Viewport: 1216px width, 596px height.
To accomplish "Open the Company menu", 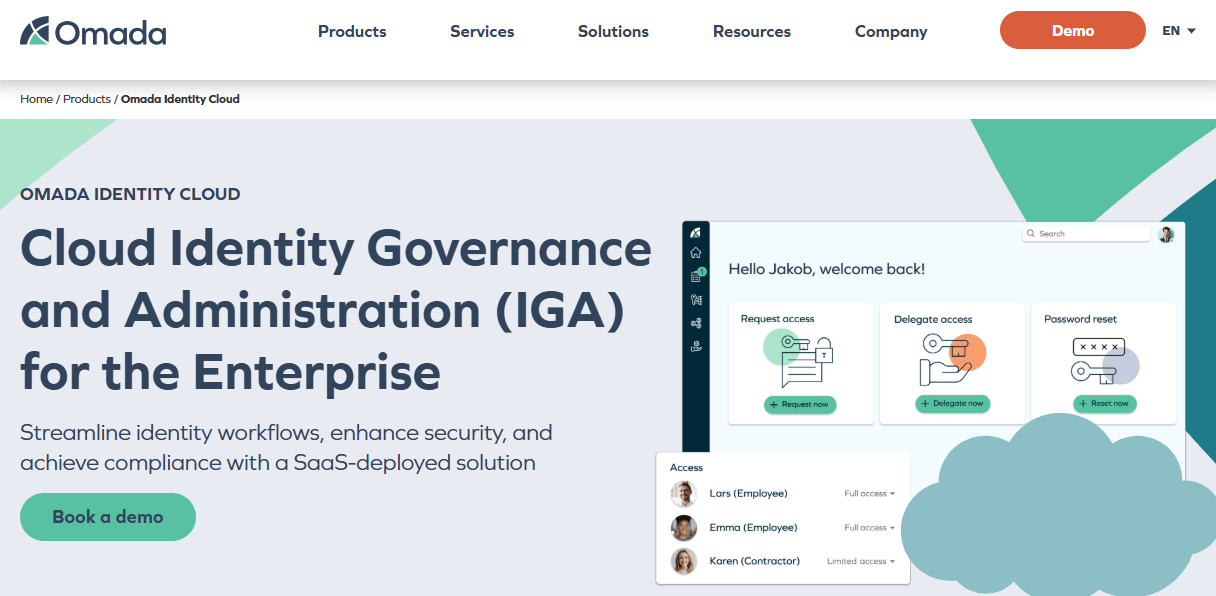I will tap(891, 31).
